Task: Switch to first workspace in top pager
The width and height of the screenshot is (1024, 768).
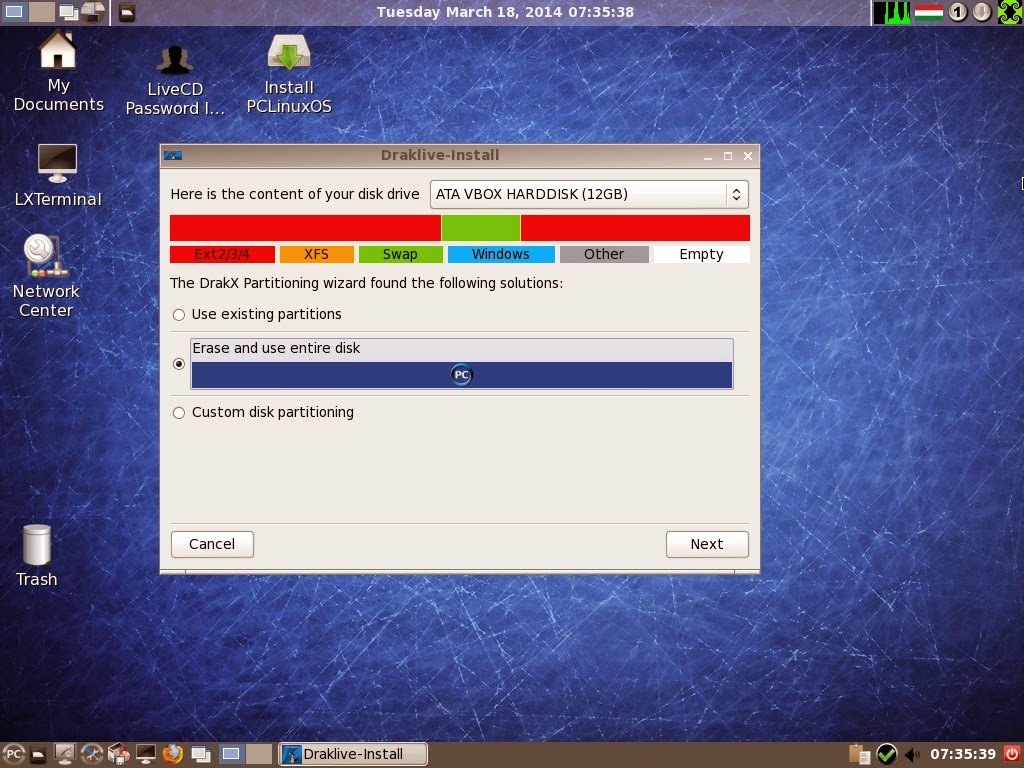Action: pos(14,12)
